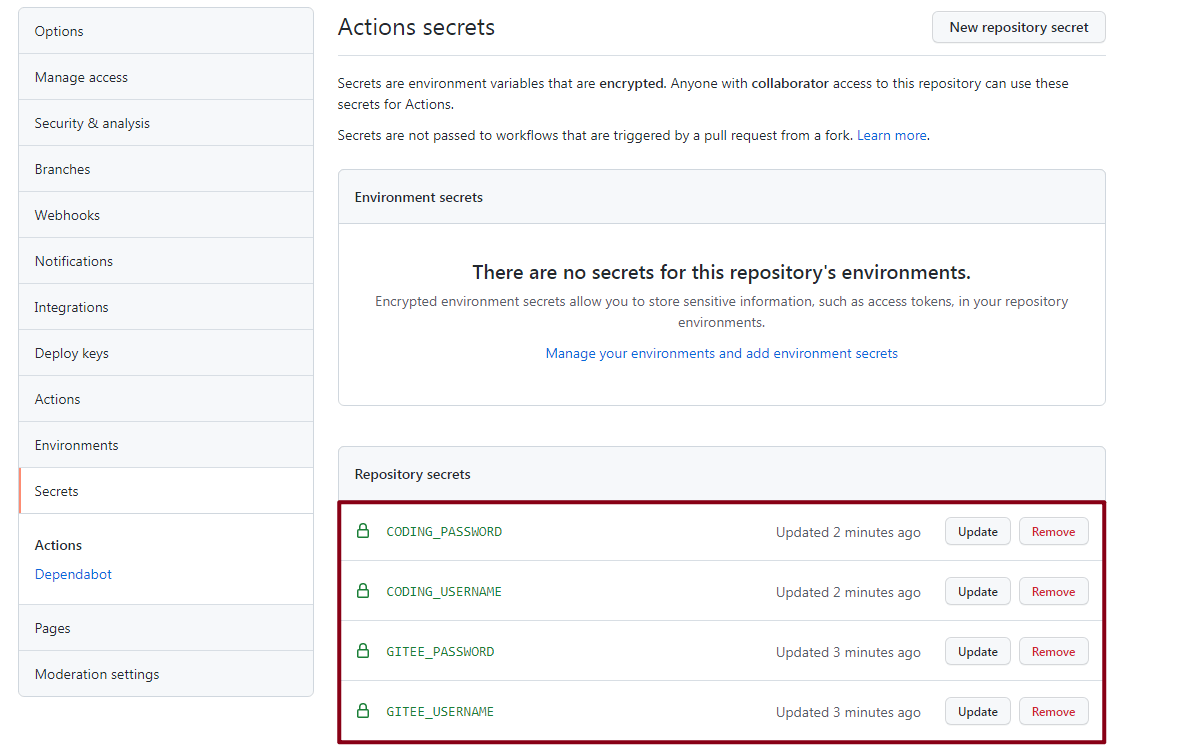This screenshot has height=754, width=1202.
Task: Show Deploy keys settings
Action: click(x=71, y=353)
